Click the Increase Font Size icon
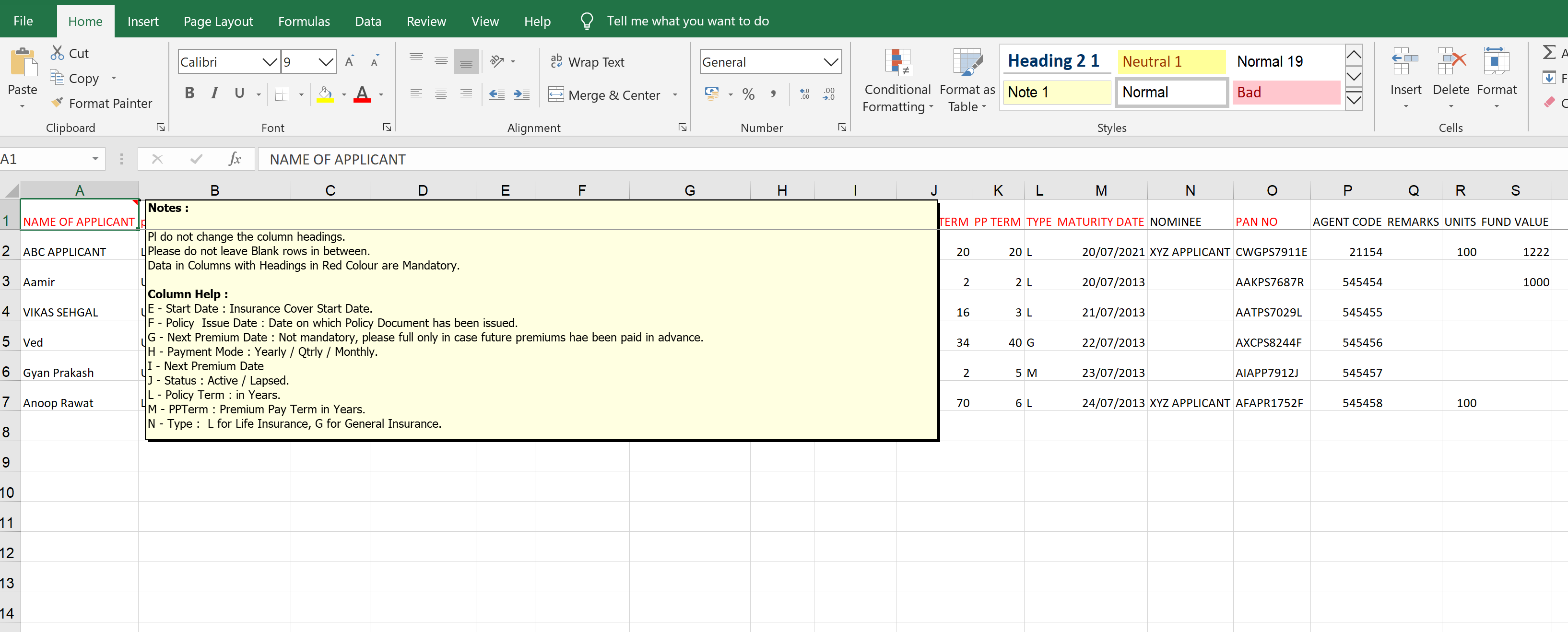Image resolution: width=1568 pixels, height=632 pixels. 349,61
